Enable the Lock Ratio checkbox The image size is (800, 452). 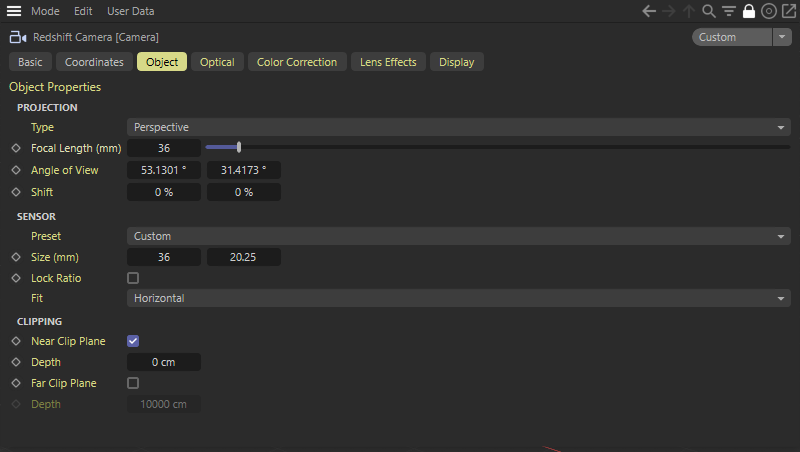pos(133,278)
